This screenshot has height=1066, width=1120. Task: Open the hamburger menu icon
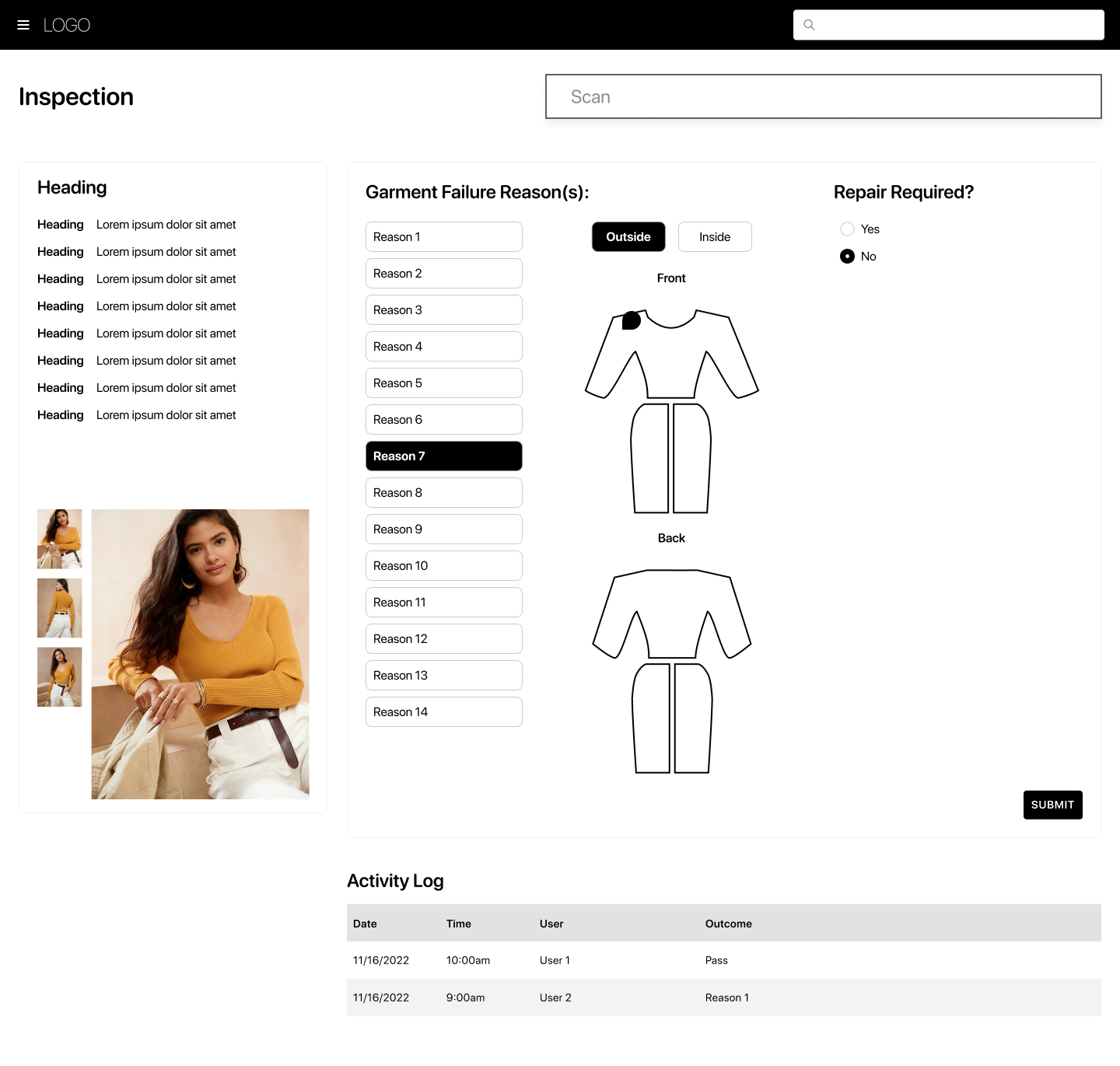coord(23,25)
